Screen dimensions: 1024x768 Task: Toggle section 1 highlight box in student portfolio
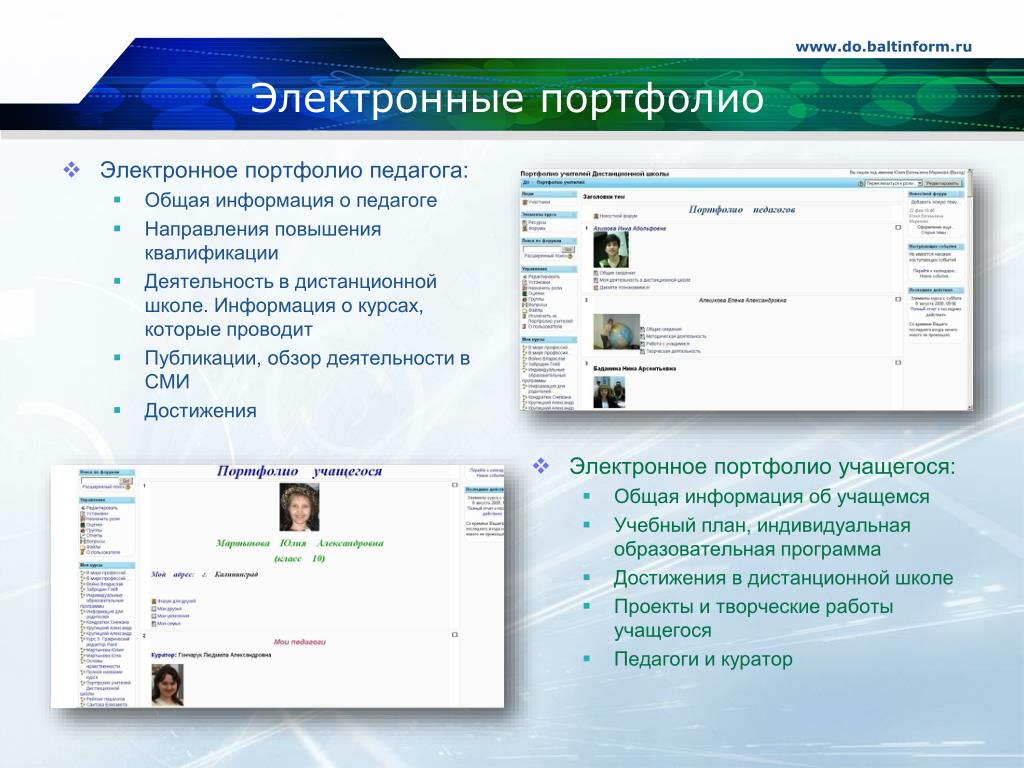click(x=455, y=485)
